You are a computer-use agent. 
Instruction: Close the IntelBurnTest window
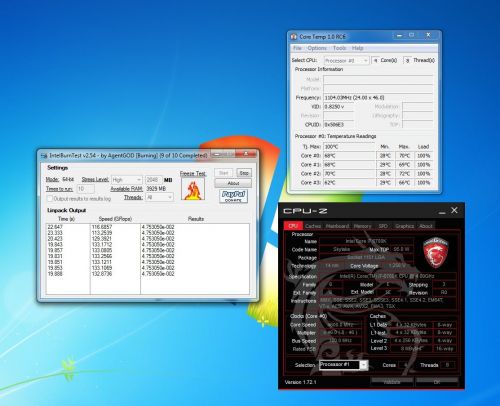(246, 154)
